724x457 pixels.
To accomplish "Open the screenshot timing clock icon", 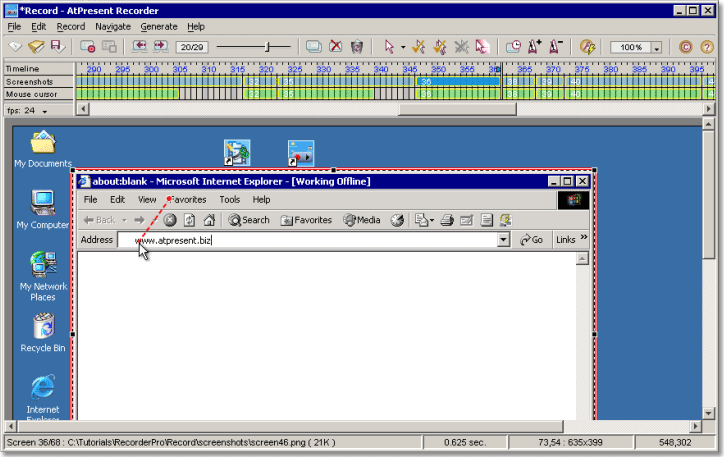I will (x=513, y=47).
